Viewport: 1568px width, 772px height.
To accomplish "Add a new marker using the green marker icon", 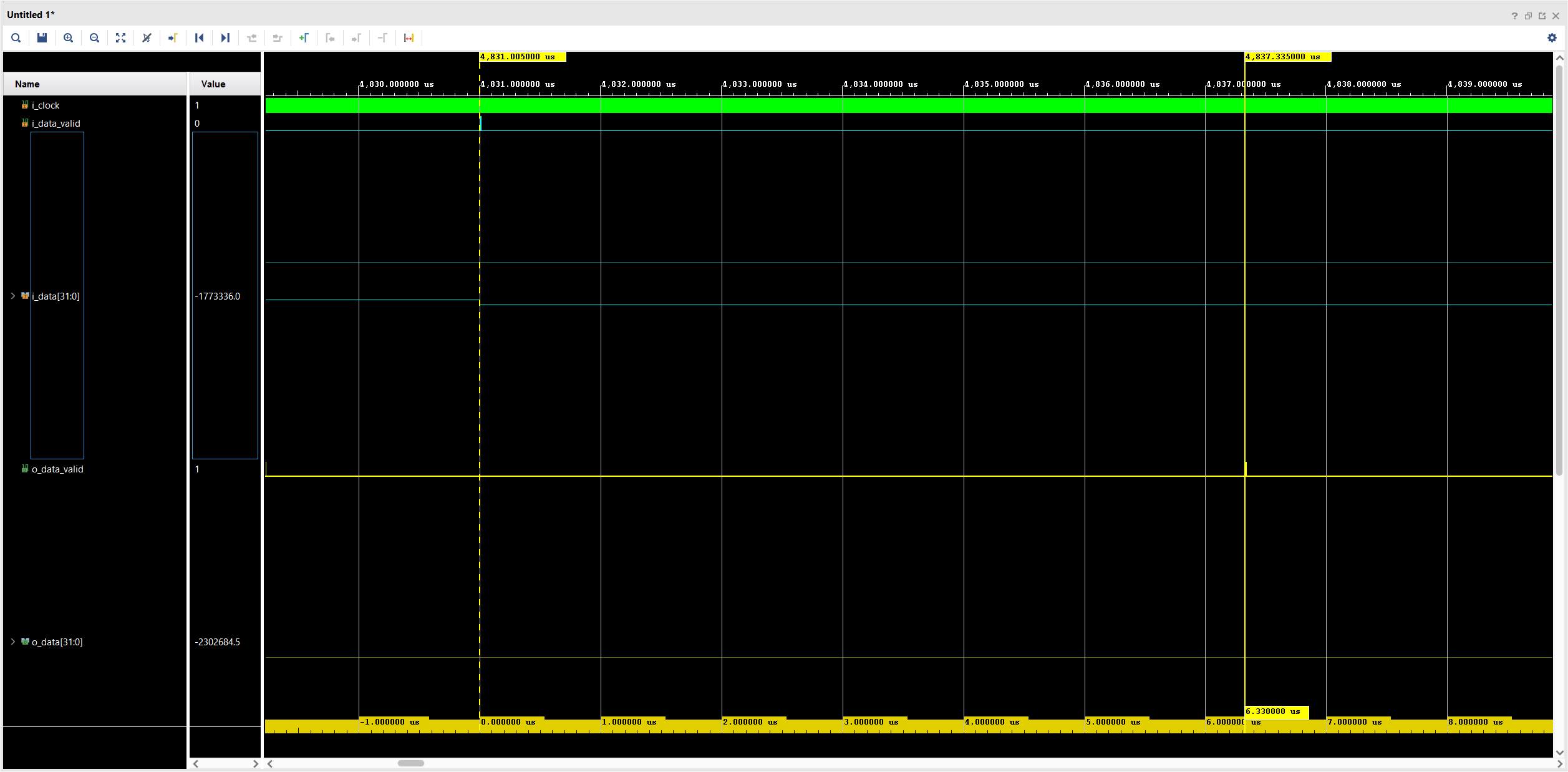I will pyautogui.click(x=304, y=38).
